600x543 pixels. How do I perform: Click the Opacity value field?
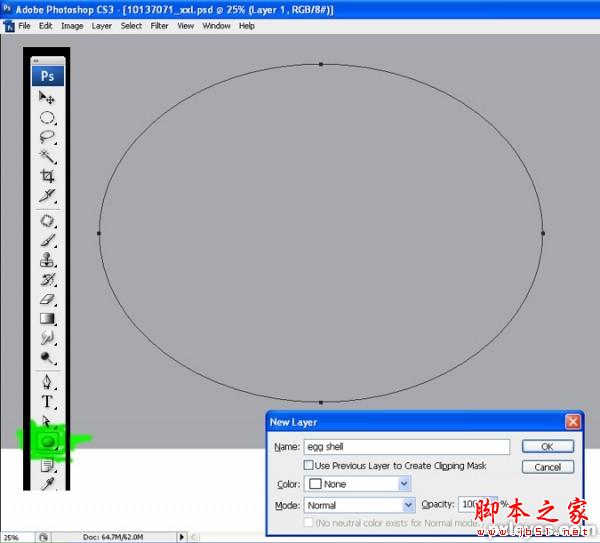[x=476, y=504]
